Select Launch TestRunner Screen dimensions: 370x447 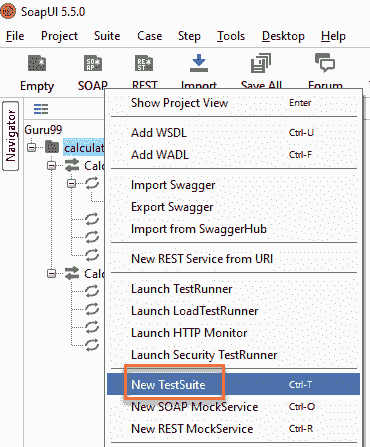[234, 289]
